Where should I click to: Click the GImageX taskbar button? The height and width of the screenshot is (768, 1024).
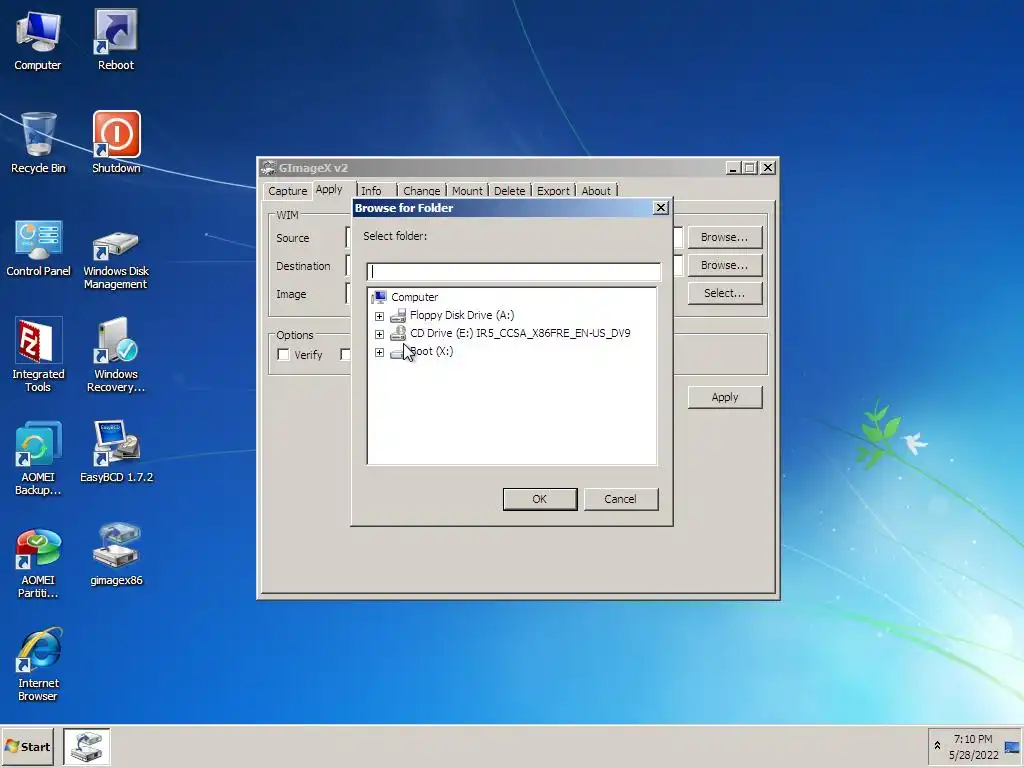(87, 747)
